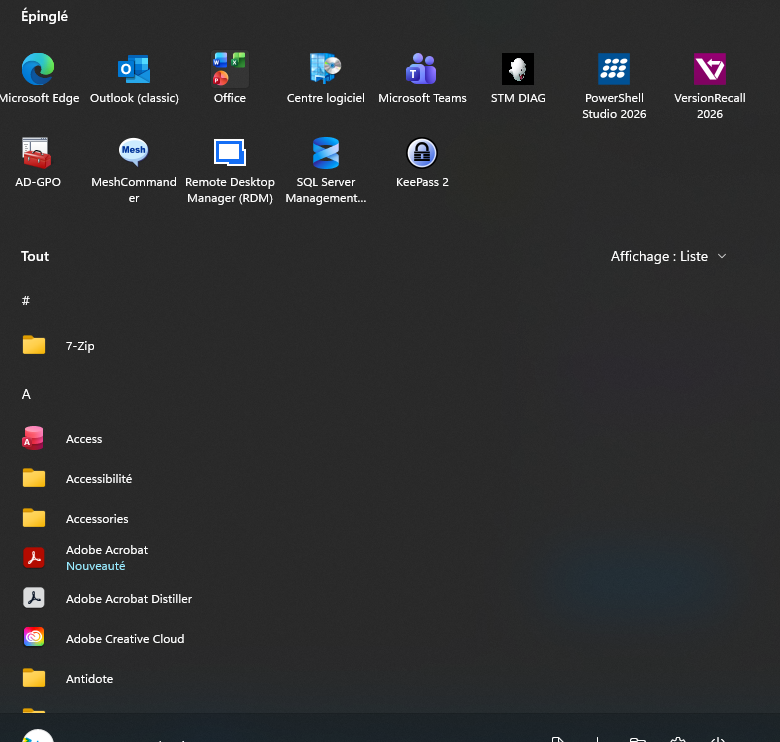Open Adobe Acrobat Distiller
780x742 pixels.
[107, 599]
